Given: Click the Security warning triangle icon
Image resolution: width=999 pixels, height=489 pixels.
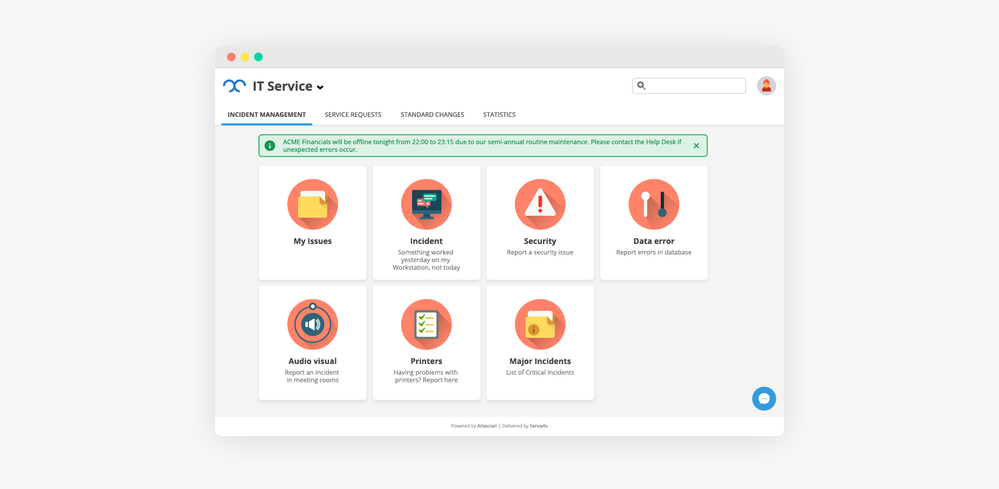Looking at the screenshot, I should [x=540, y=204].
